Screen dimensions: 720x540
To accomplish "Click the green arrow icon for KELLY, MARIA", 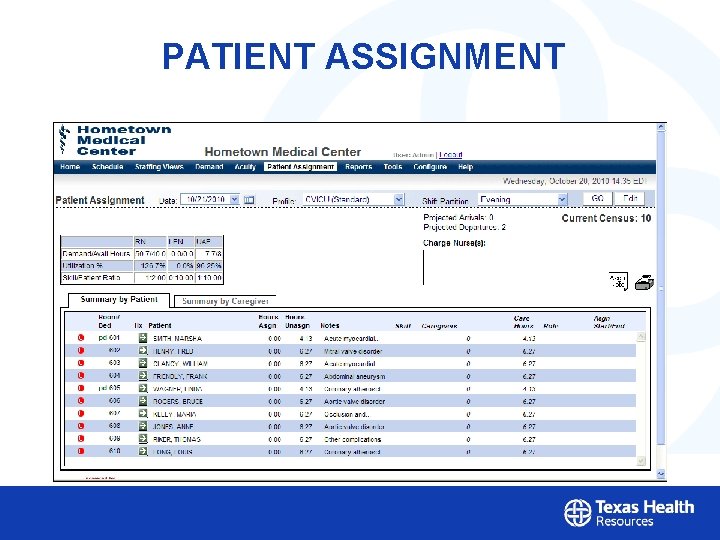I will (x=143, y=414).
